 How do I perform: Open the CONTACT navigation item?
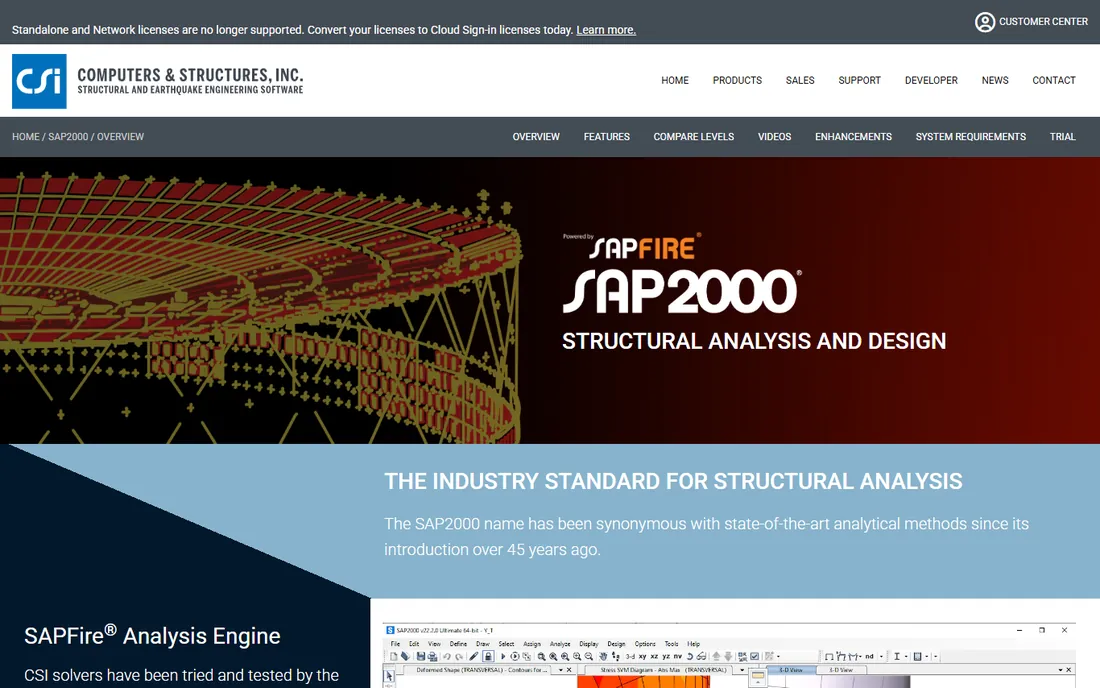pos(1054,81)
